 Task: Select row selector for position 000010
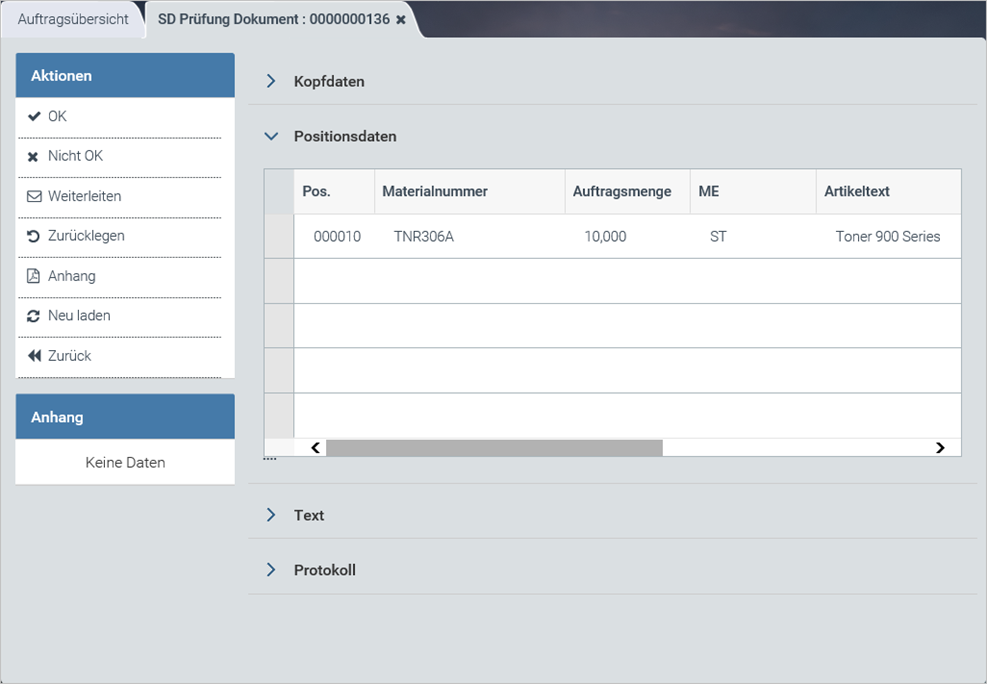pyautogui.click(x=279, y=237)
